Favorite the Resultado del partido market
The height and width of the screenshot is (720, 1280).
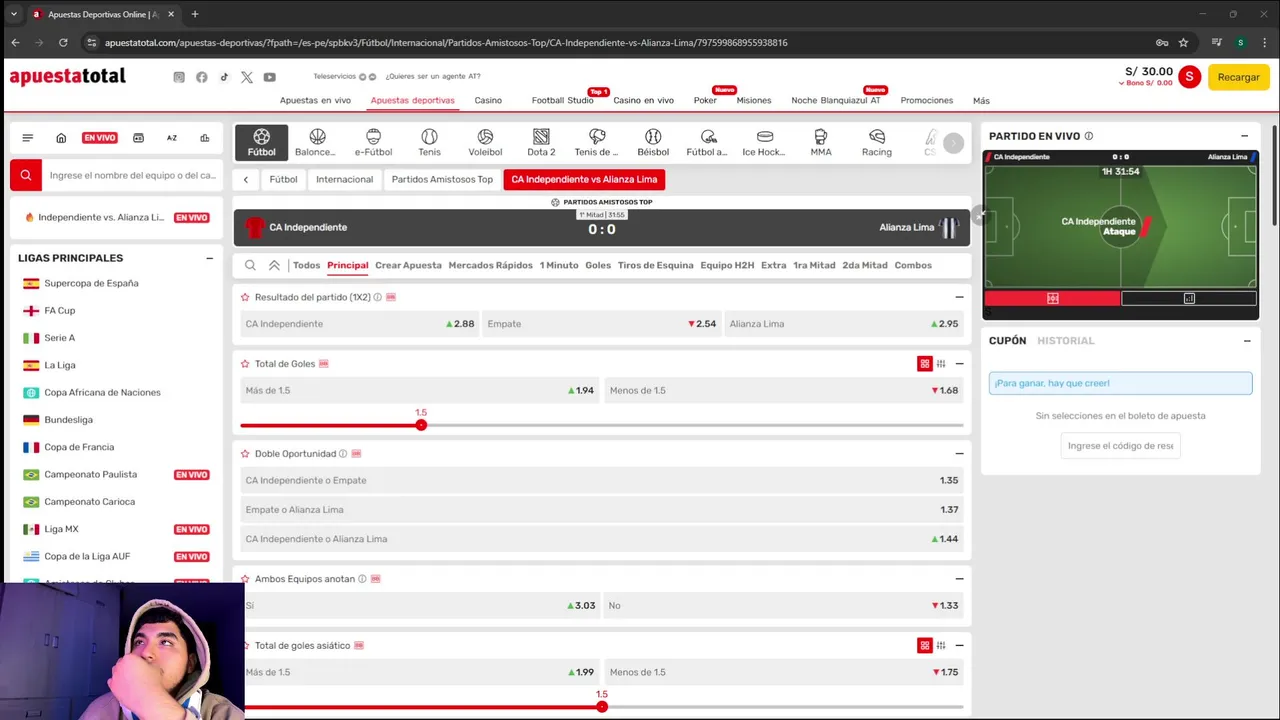(245, 297)
